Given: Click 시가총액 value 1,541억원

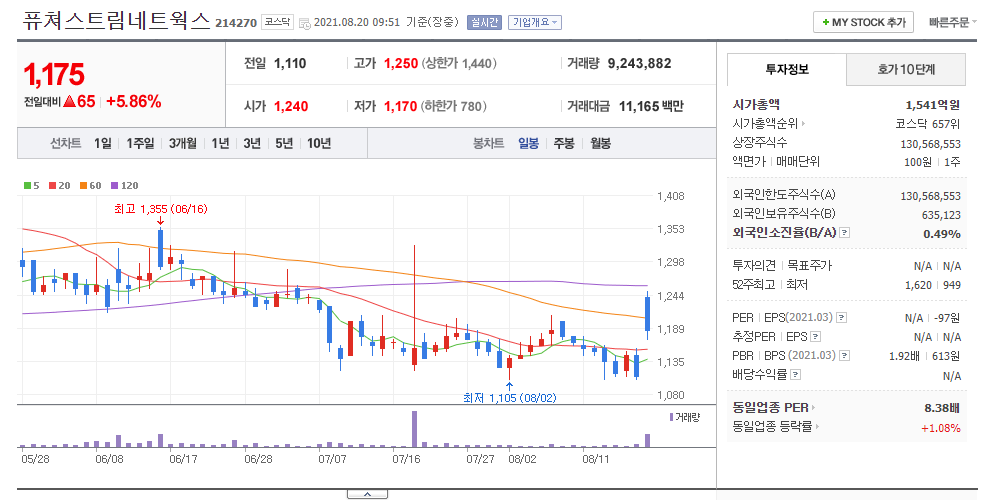Looking at the screenshot, I should tap(933, 105).
